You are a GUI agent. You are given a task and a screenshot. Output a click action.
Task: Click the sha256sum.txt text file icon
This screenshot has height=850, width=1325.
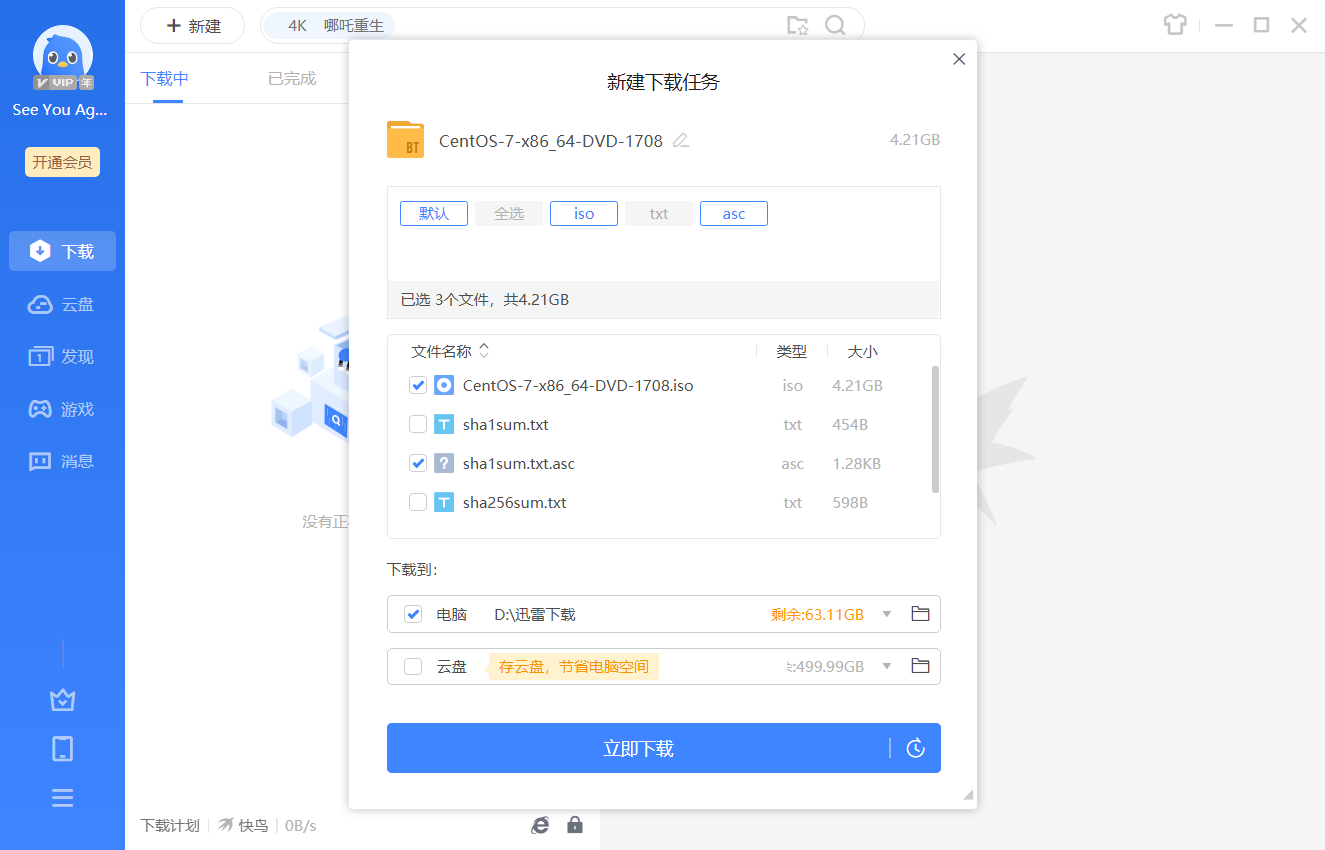point(444,502)
